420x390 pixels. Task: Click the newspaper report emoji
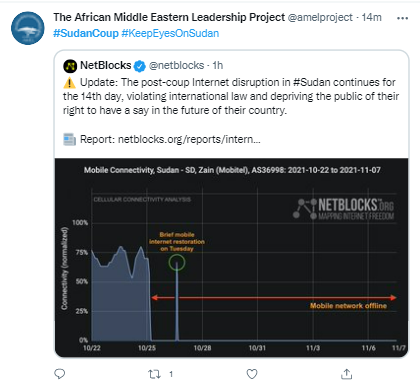[70, 139]
